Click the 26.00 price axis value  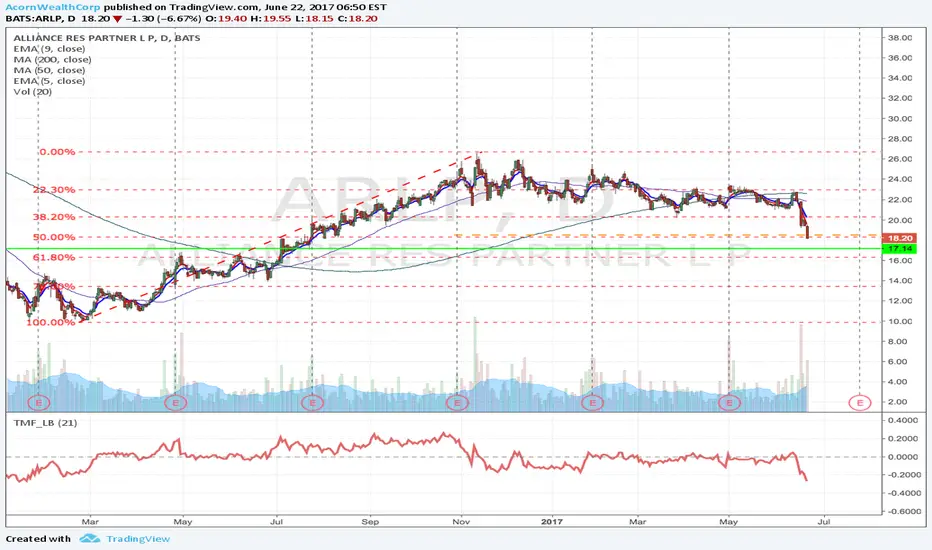900,159
